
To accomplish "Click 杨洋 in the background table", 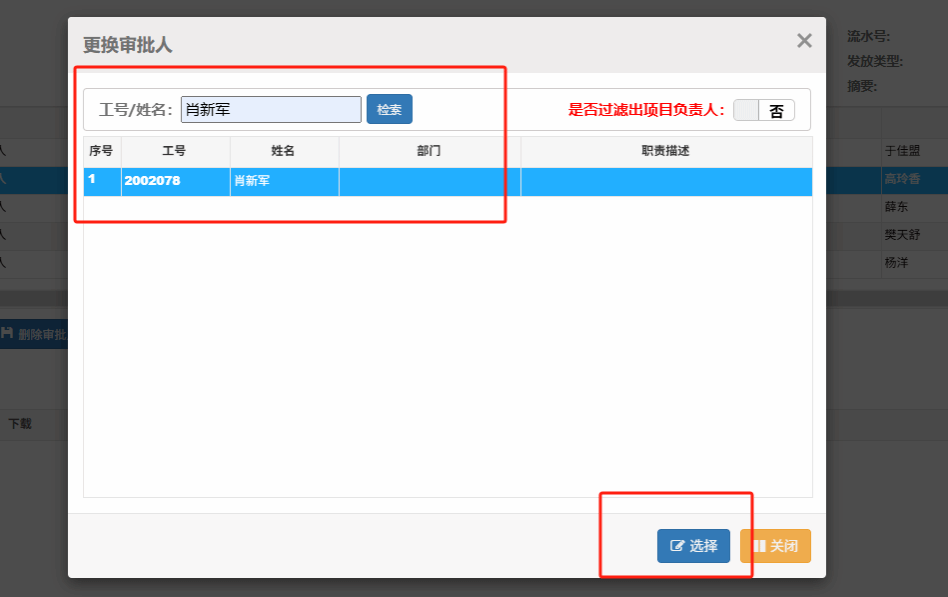I will click(x=896, y=263).
